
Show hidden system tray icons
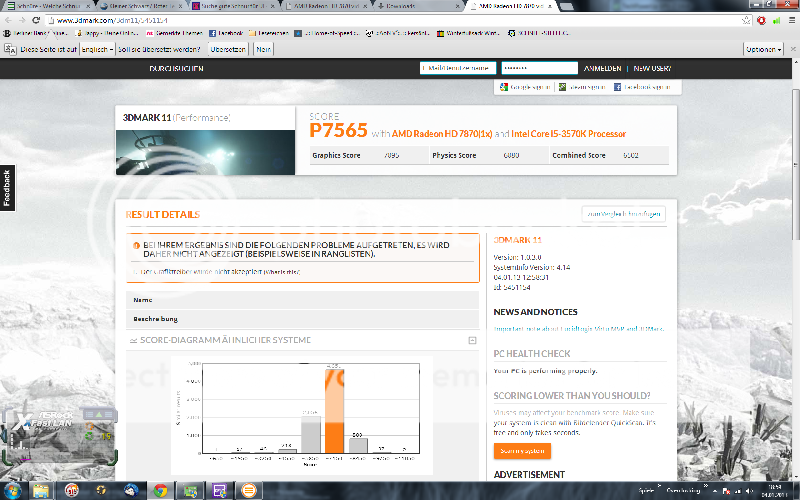tap(715, 491)
